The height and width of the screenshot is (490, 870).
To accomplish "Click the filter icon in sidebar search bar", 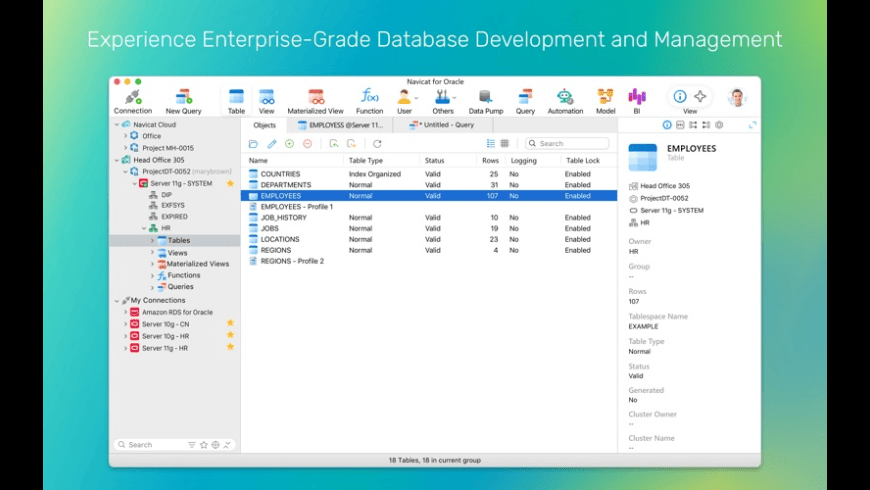I will pyautogui.click(x=191, y=444).
